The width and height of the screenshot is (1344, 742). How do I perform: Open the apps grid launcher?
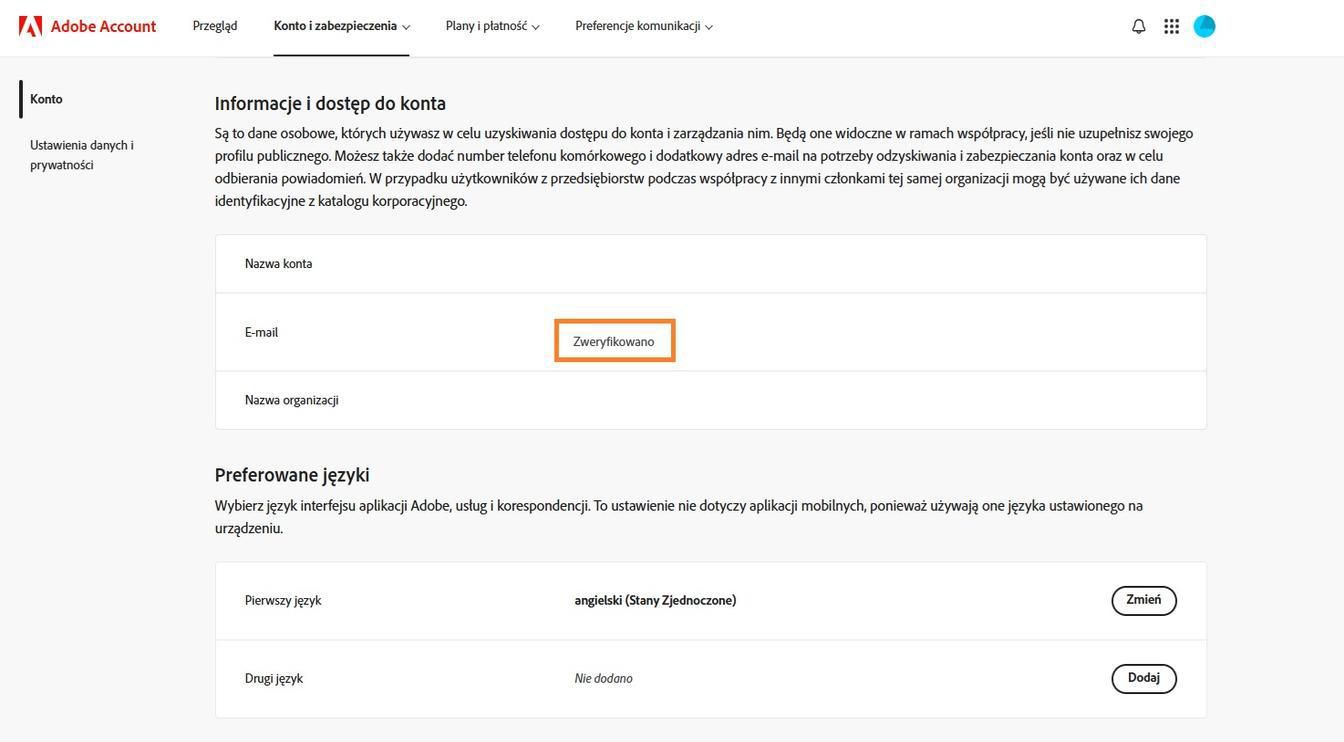(x=1171, y=26)
